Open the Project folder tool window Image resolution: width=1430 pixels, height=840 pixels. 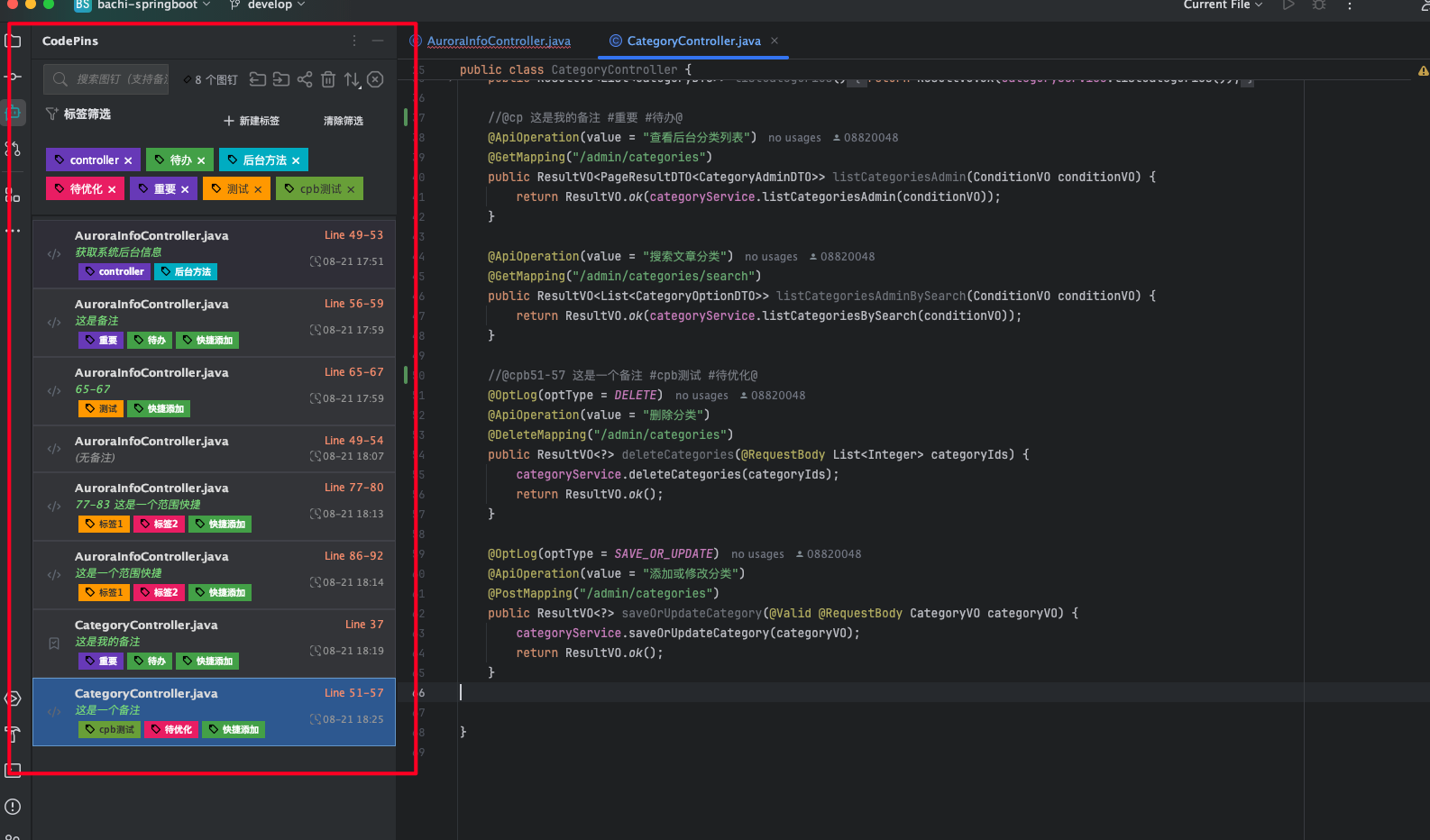click(x=13, y=41)
